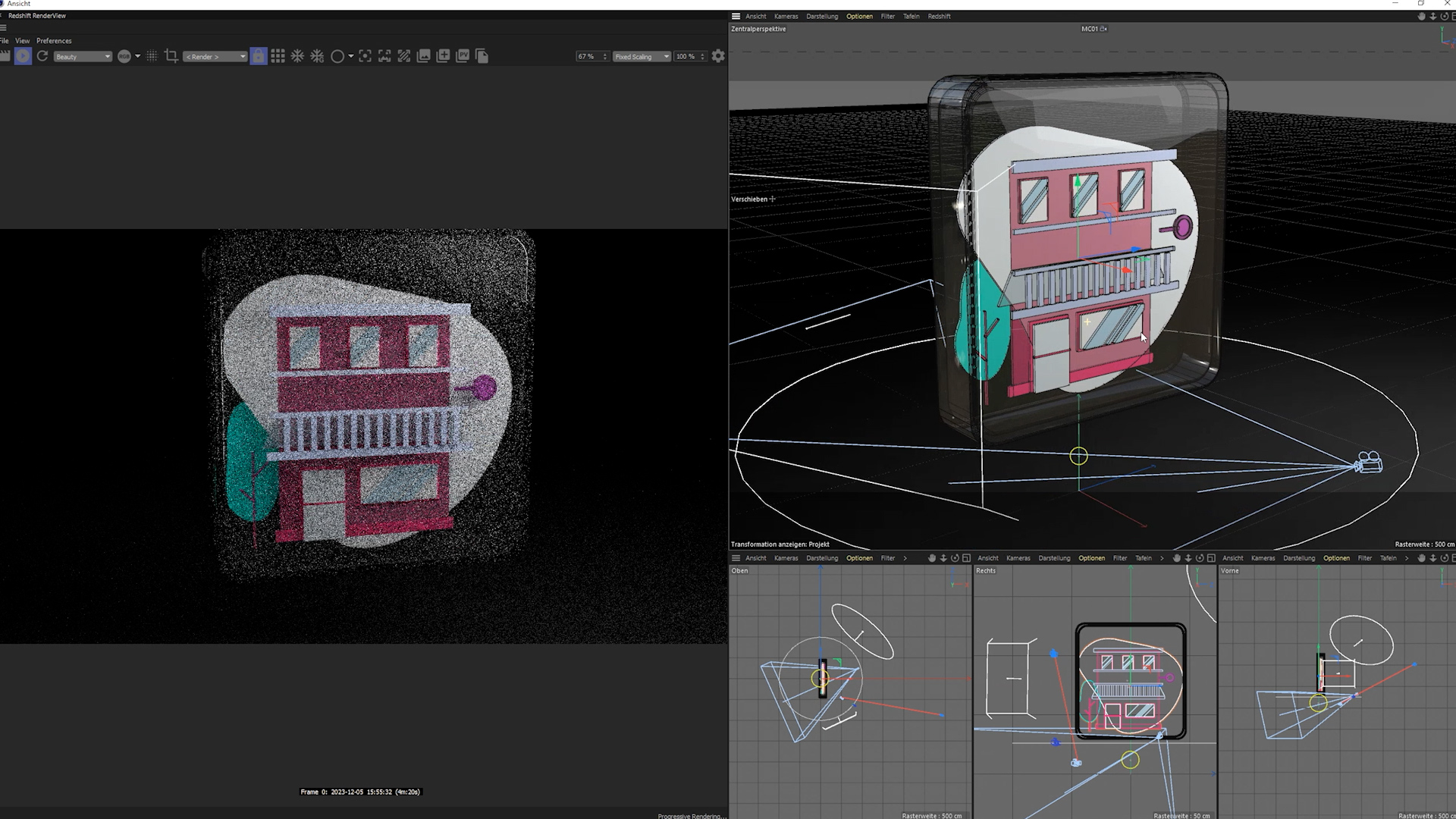Increase the 100 % scale stepper

coord(703,54)
